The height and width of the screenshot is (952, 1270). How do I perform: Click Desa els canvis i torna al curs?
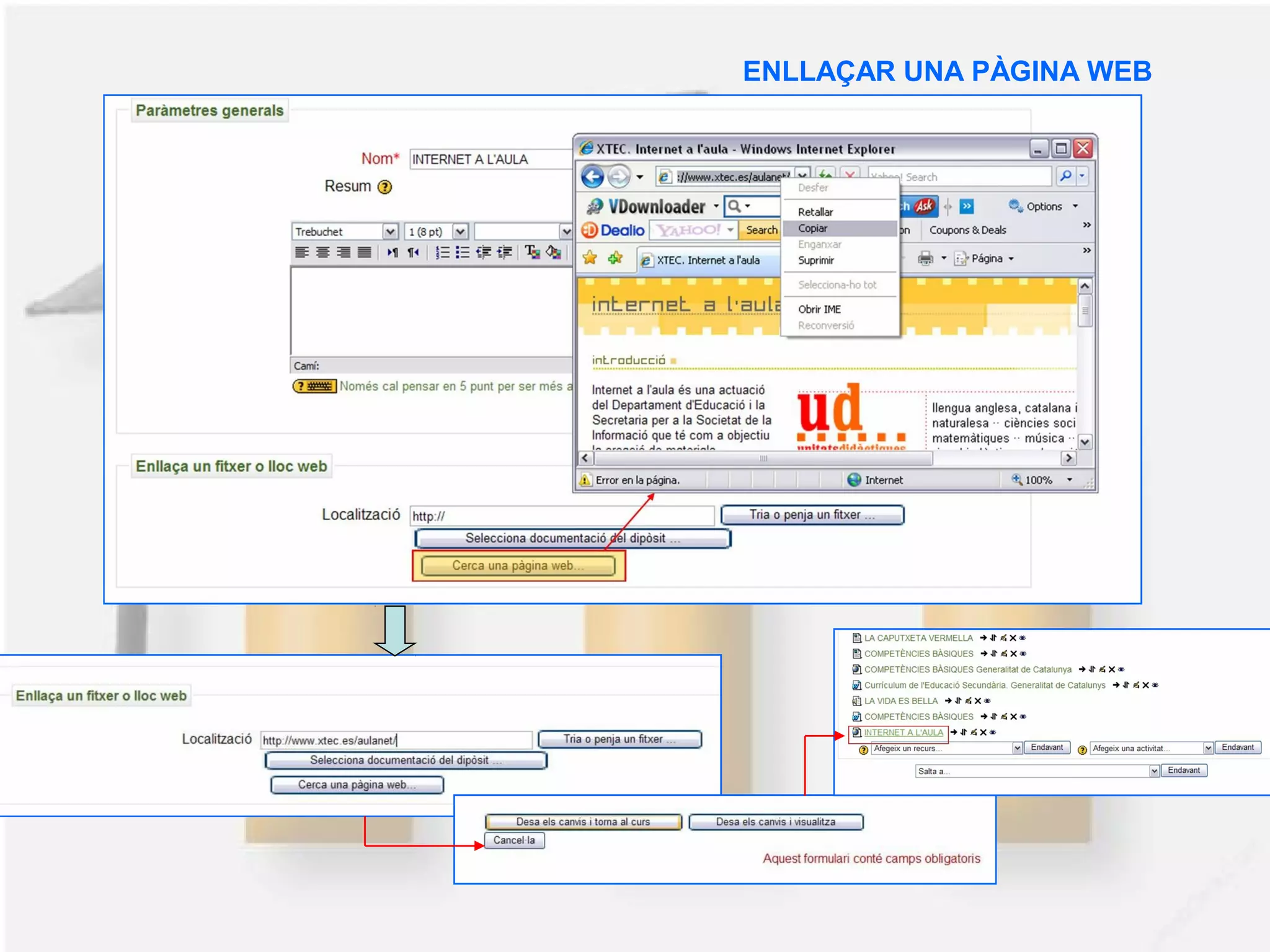point(584,822)
